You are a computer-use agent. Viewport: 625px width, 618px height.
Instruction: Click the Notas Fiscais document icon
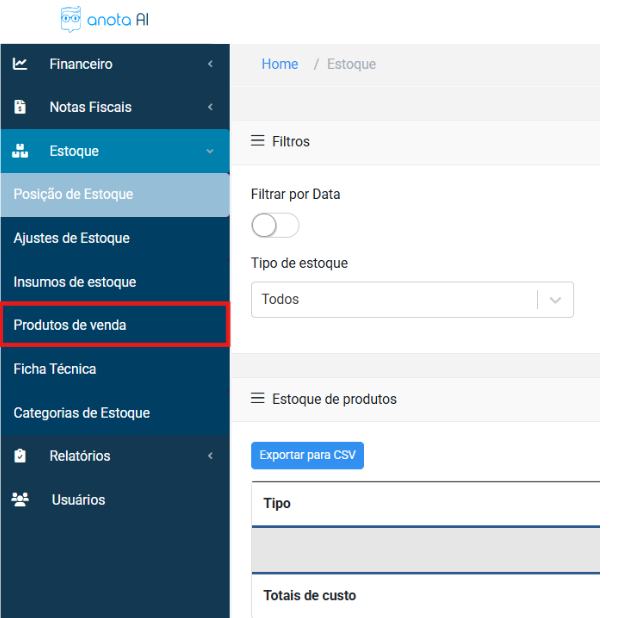point(20,107)
